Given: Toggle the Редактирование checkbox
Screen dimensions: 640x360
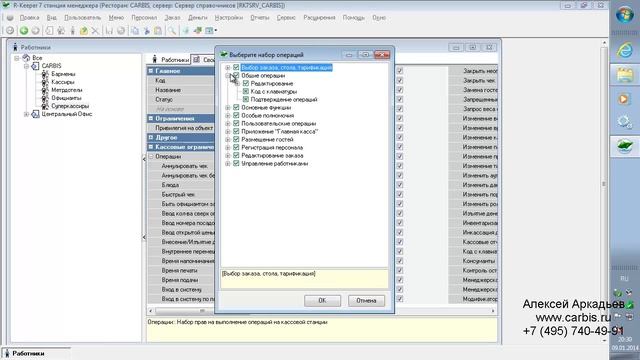Looking at the screenshot, I should pos(246,83).
